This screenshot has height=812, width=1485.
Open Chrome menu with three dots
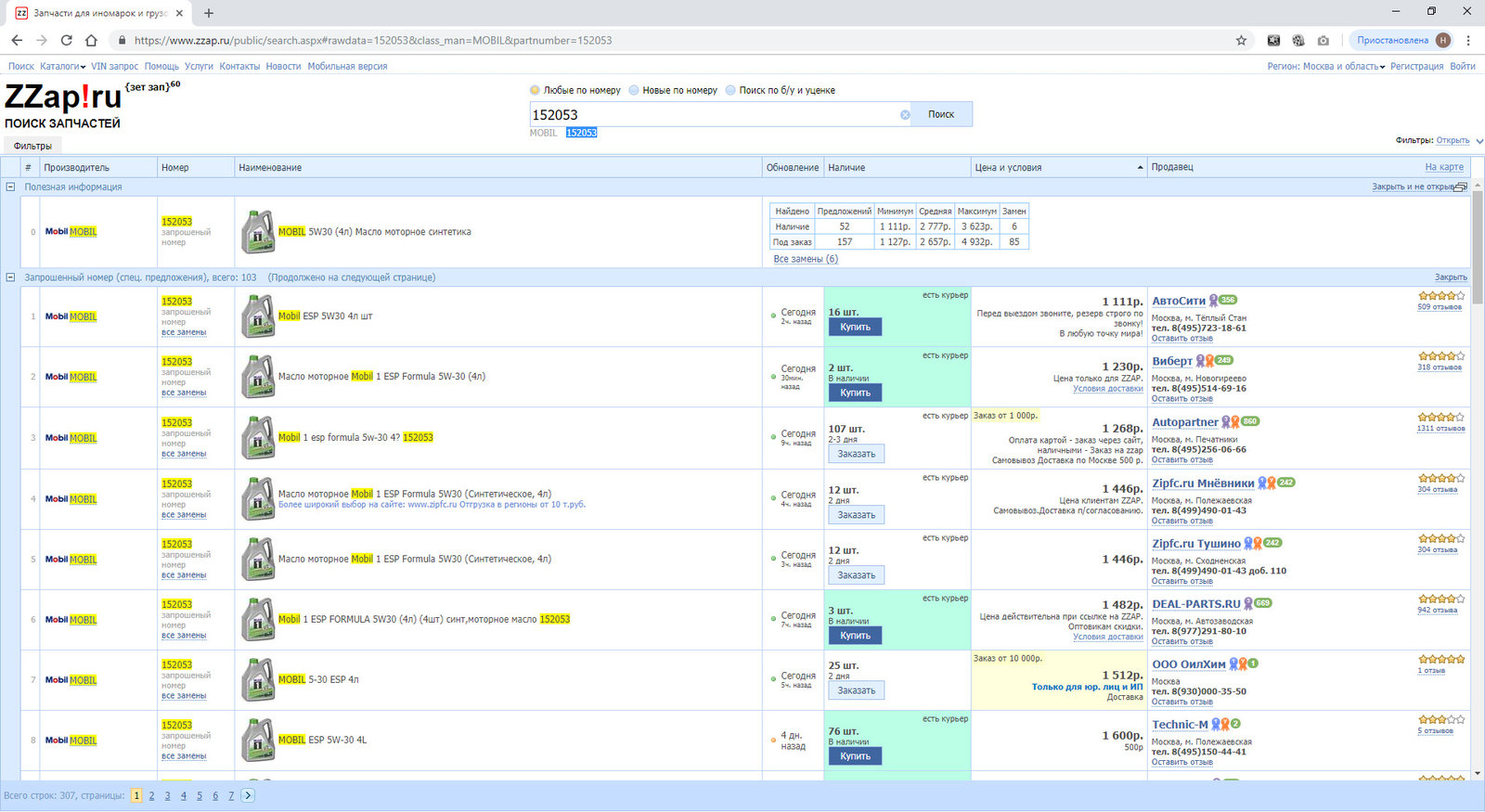(1468, 40)
